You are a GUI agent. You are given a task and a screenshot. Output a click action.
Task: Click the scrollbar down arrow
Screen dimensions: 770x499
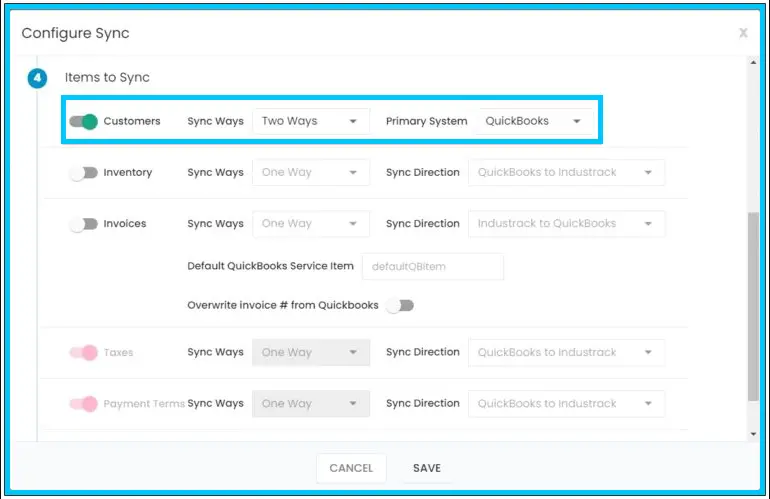tap(753, 434)
